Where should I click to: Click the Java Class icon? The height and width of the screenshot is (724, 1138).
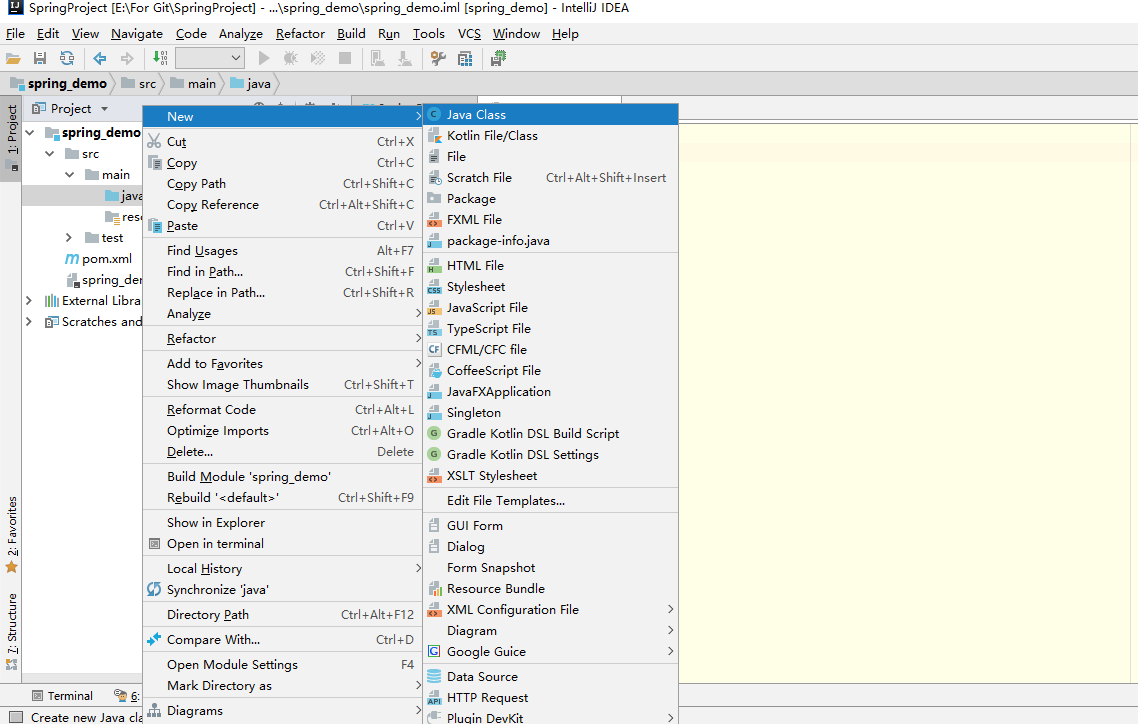434,115
